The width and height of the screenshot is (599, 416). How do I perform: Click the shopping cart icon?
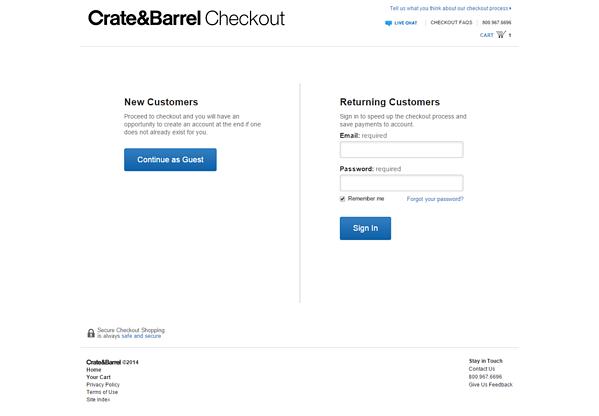pyautogui.click(x=501, y=34)
